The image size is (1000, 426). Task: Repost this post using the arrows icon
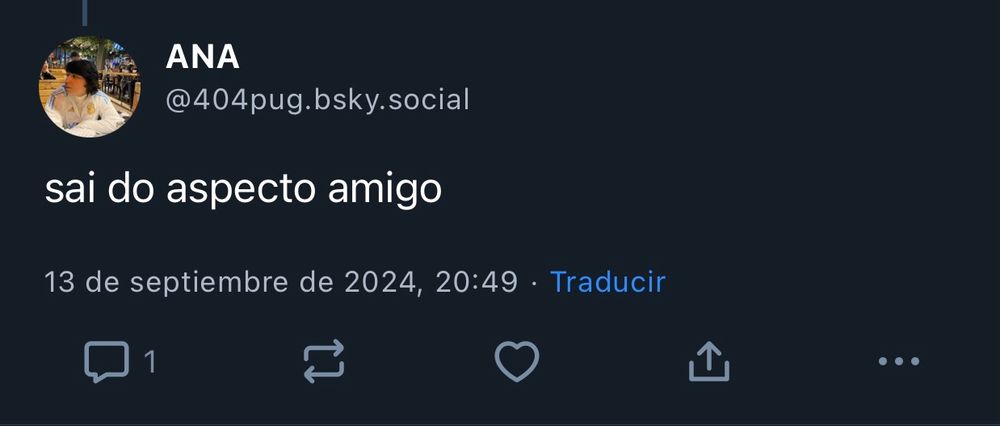pos(324,362)
